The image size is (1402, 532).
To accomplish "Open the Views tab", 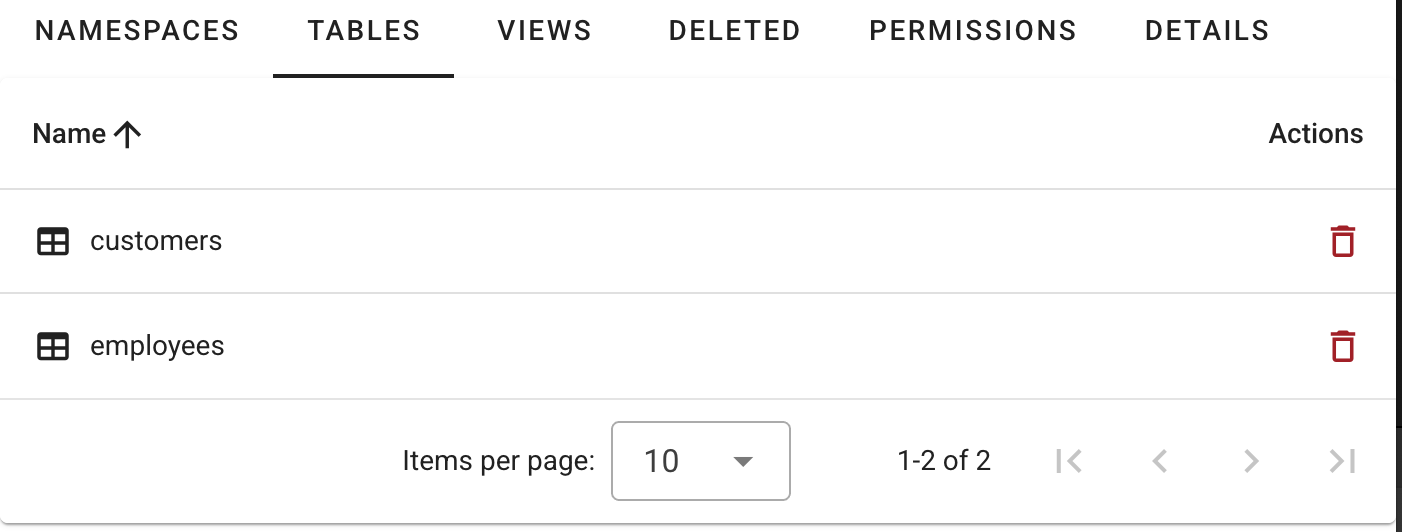I will (544, 31).
